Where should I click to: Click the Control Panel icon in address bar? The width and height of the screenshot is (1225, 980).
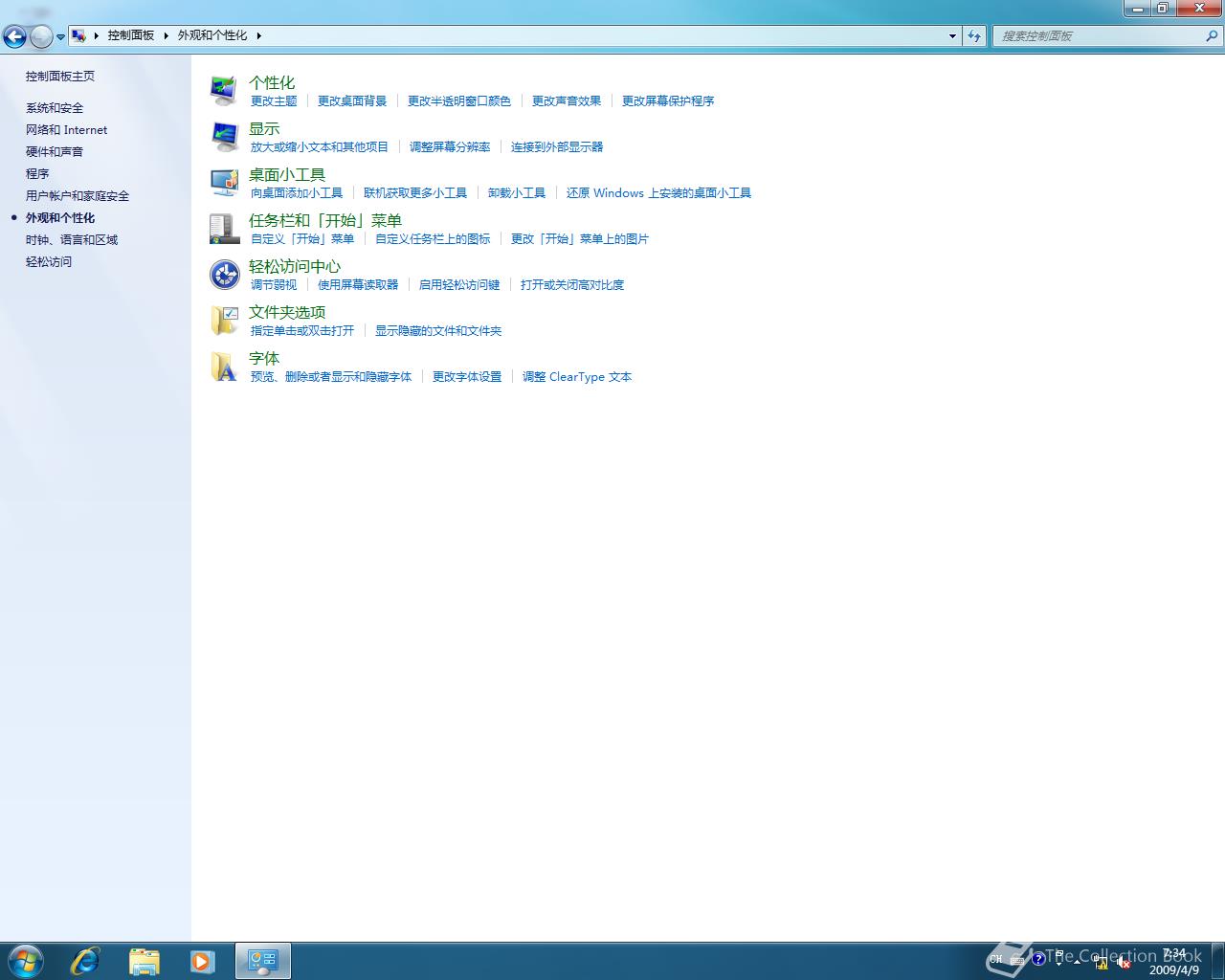[x=78, y=35]
